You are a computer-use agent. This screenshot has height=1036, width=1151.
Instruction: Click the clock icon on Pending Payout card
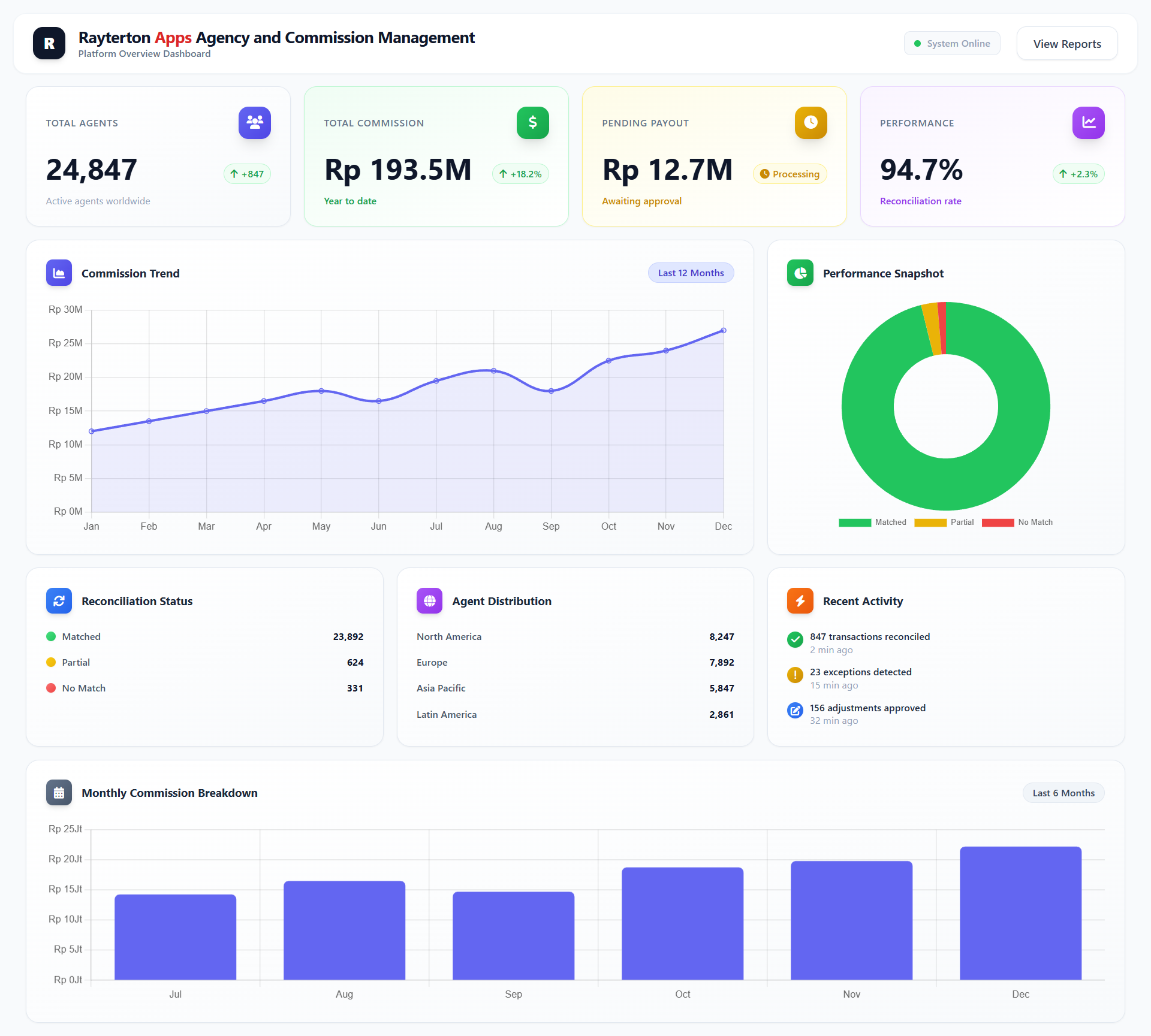[810, 123]
